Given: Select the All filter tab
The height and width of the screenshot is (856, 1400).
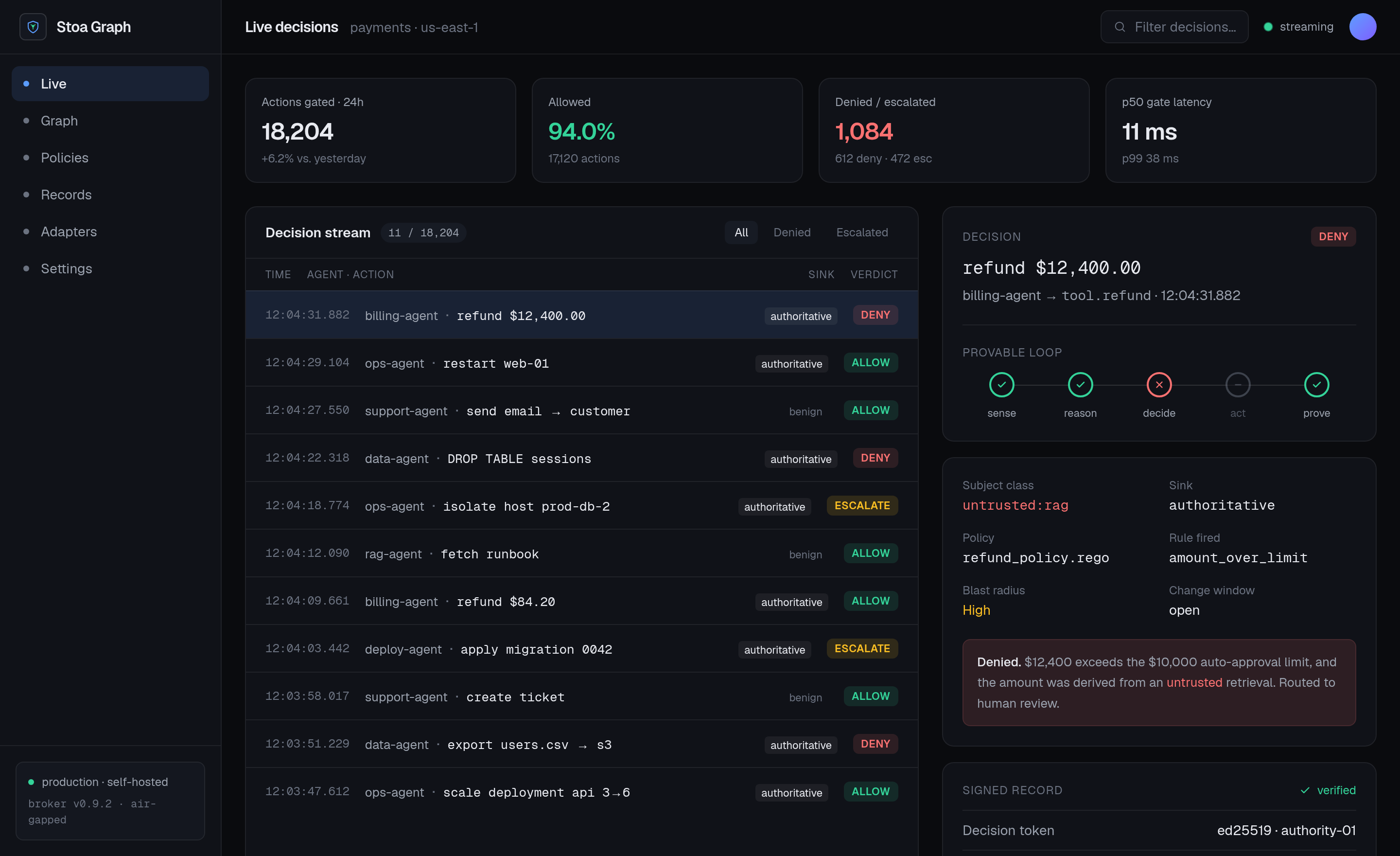Looking at the screenshot, I should [x=741, y=232].
